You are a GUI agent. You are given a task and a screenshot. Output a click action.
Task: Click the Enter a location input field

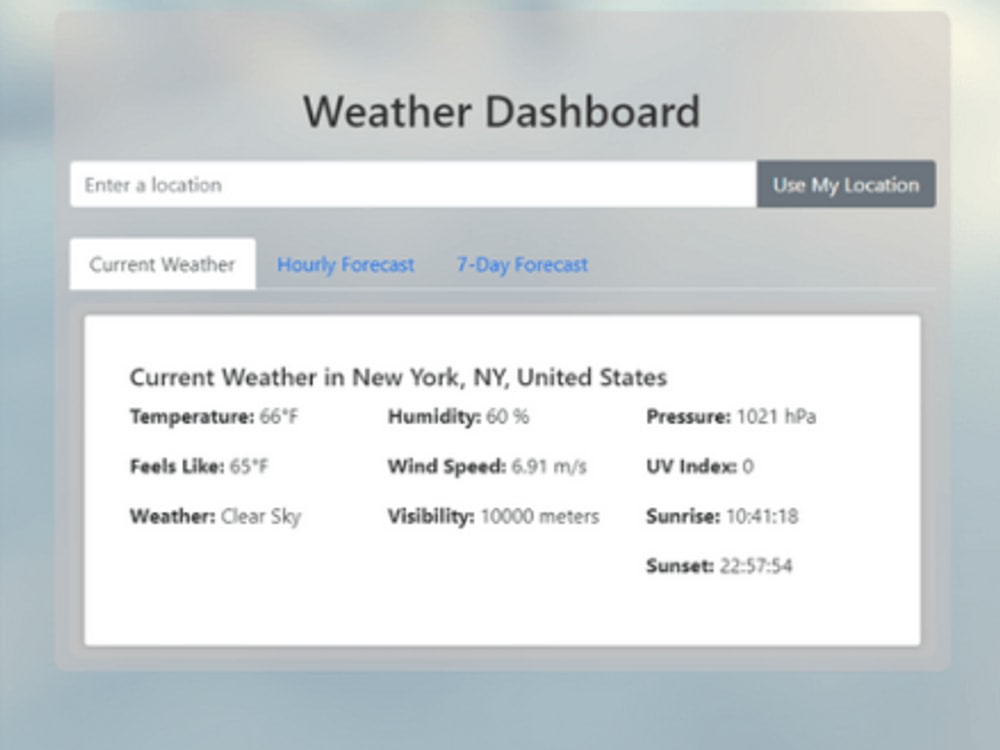413,184
